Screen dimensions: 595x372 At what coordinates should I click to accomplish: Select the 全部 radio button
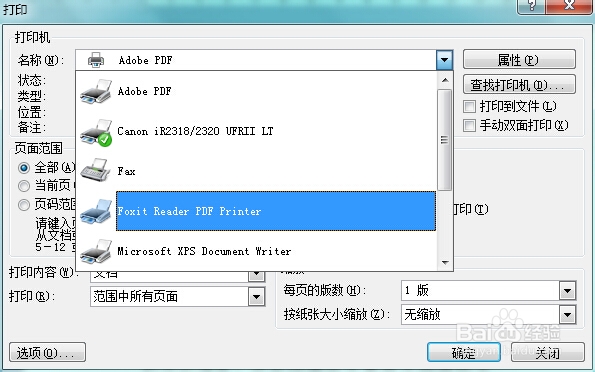(x=24, y=167)
